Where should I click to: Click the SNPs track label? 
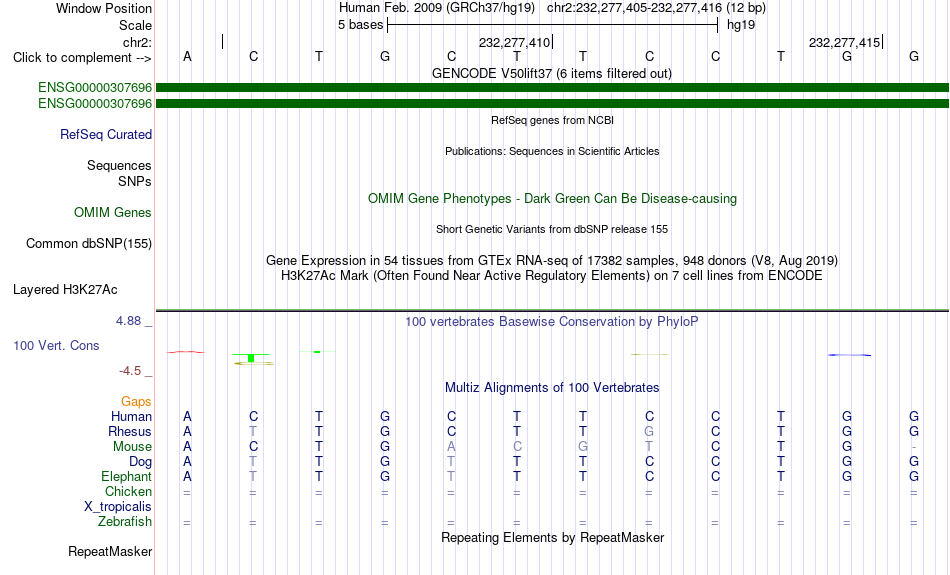coord(135,181)
